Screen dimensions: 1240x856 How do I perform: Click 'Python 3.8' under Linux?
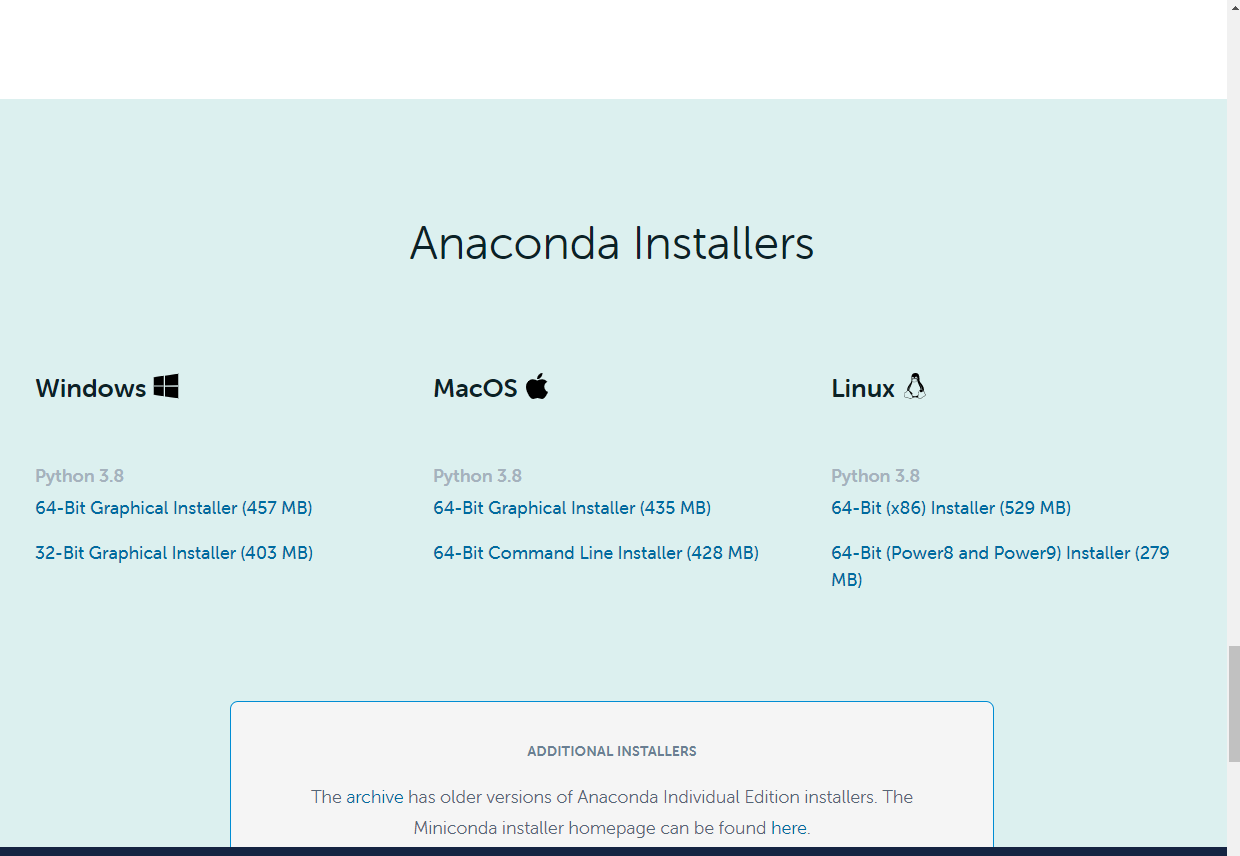point(876,476)
